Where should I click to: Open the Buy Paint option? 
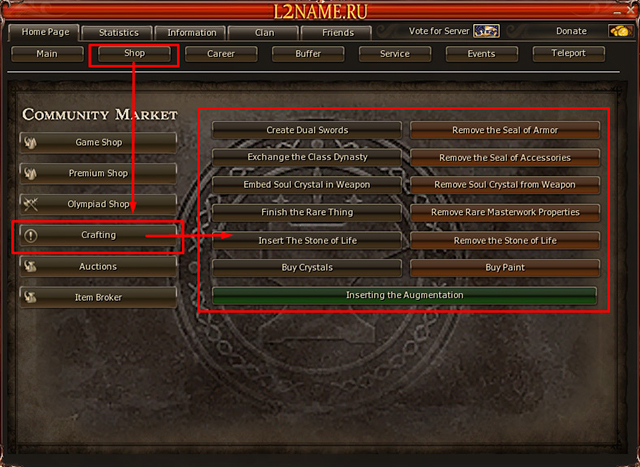[x=505, y=267]
